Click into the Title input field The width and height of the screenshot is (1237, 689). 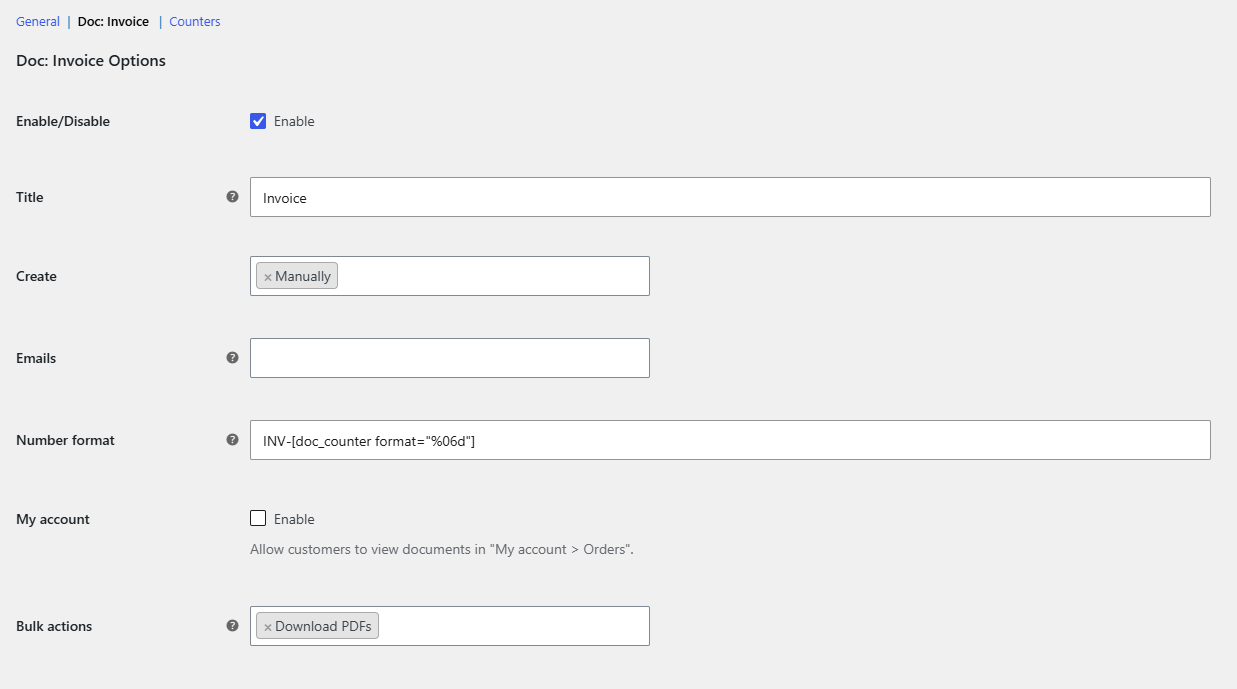pos(730,197)
